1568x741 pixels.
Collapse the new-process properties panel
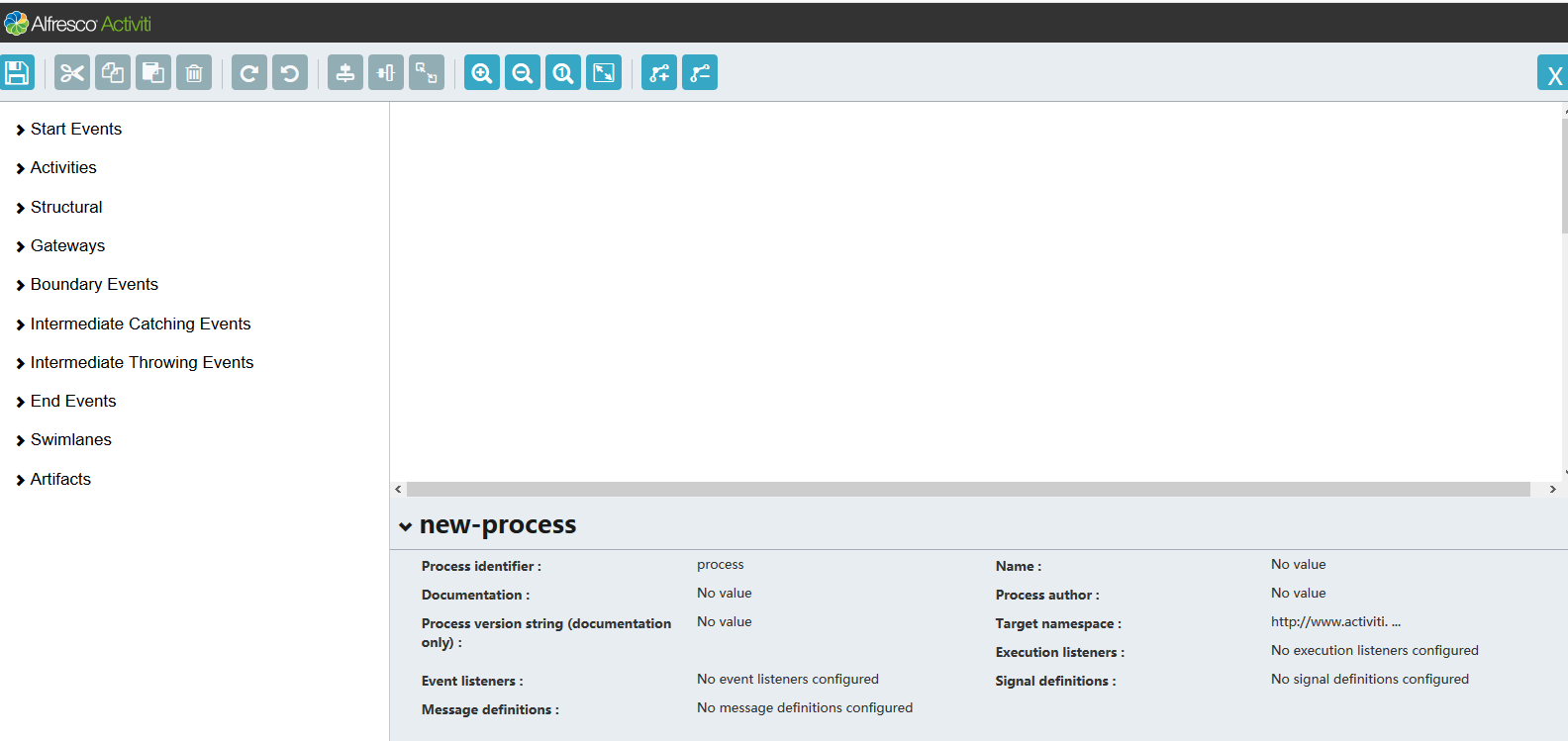[405, 526]
